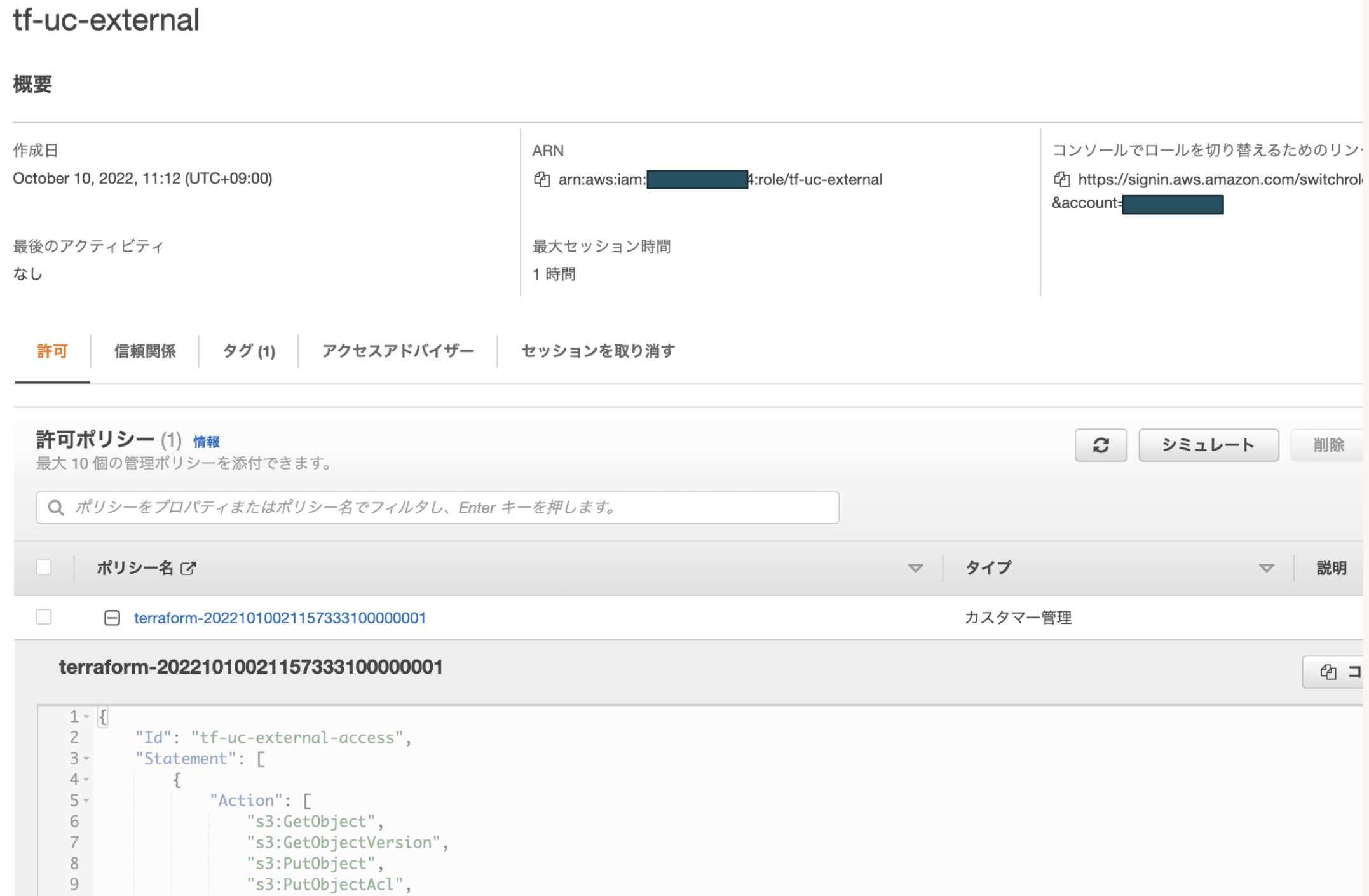The width and height of the screenshot is (1369, 896).
Task: Check the terraform policy row checkbox
Action: [x=44, y=617]
